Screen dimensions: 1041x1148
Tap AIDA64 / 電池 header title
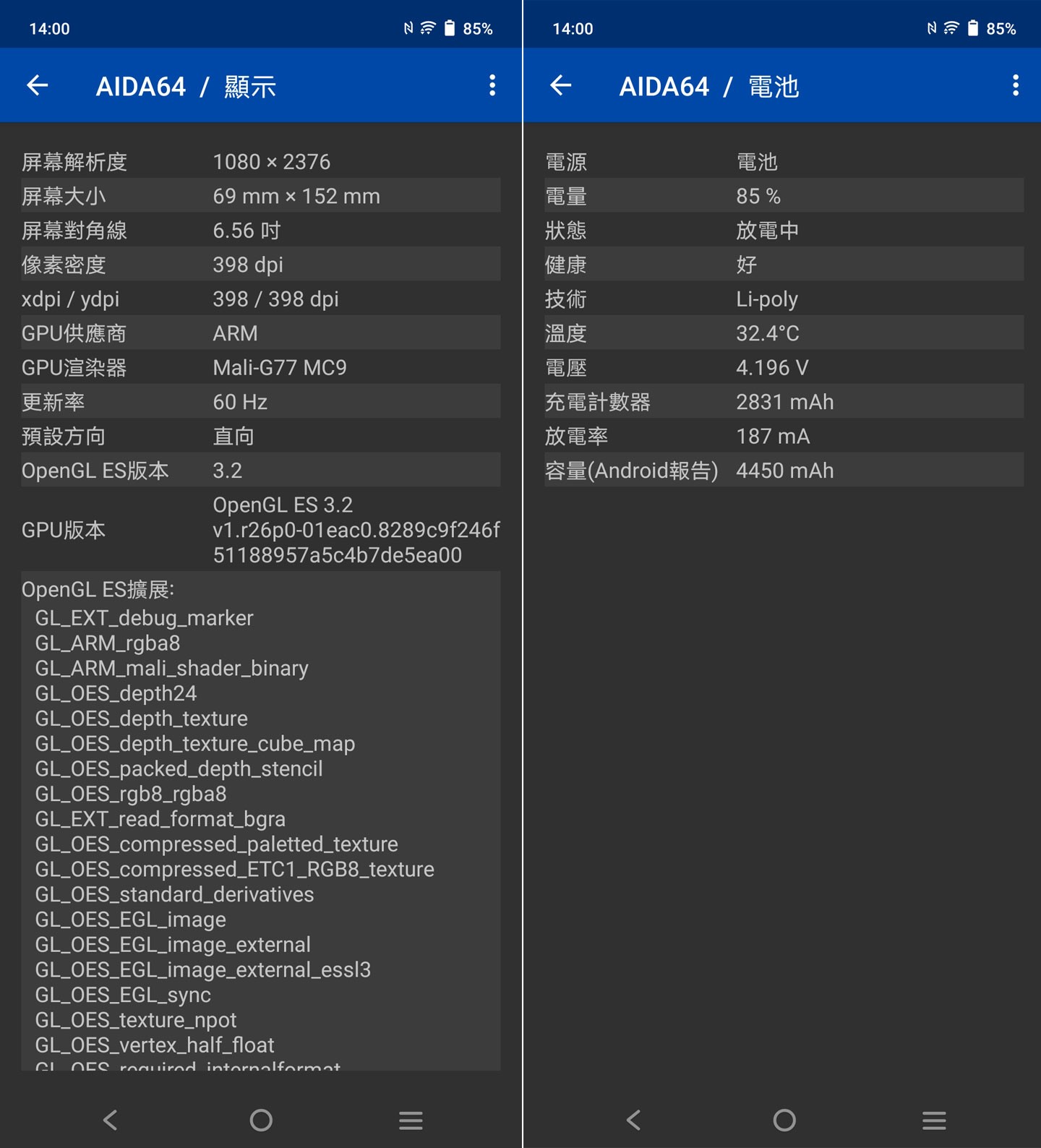pos(709,87)
